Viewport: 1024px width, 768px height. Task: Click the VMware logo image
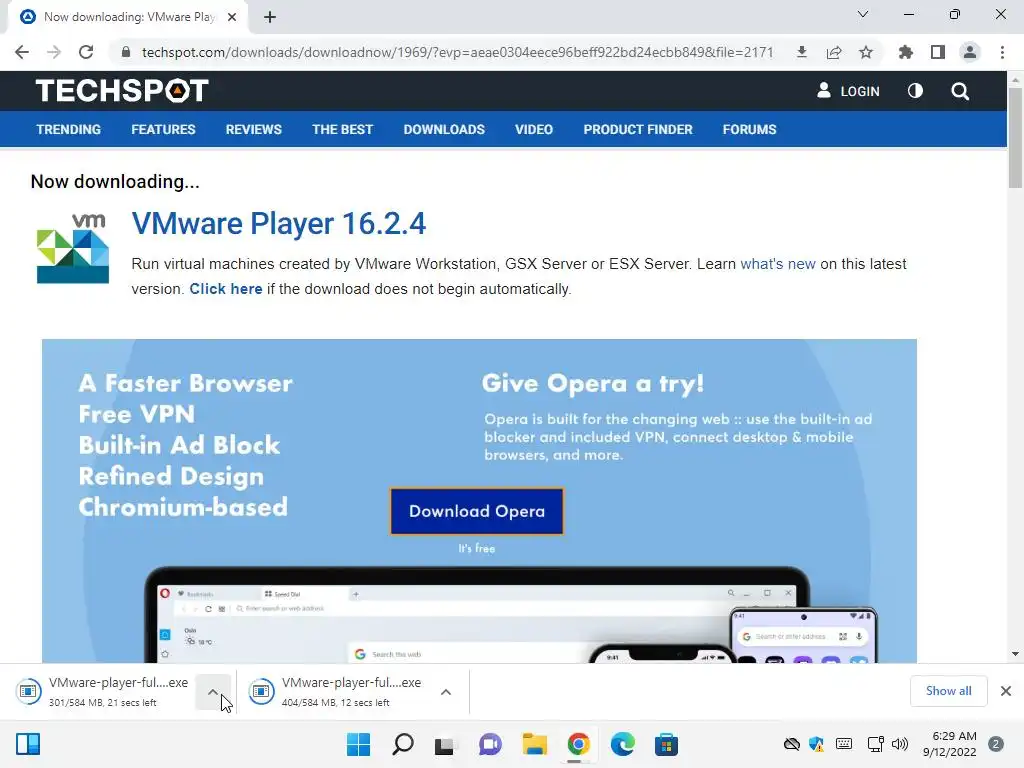click(72, 248)
